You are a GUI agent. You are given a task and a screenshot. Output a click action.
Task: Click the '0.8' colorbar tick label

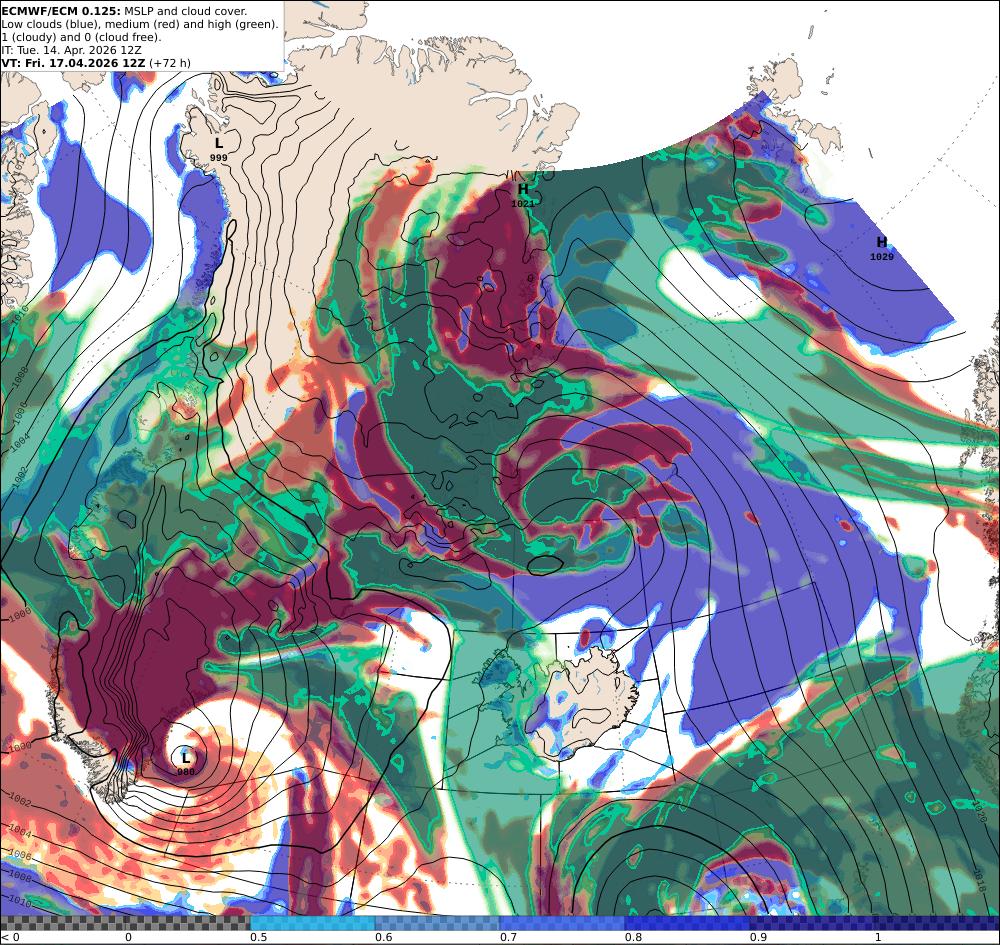(x=633, y=937)
